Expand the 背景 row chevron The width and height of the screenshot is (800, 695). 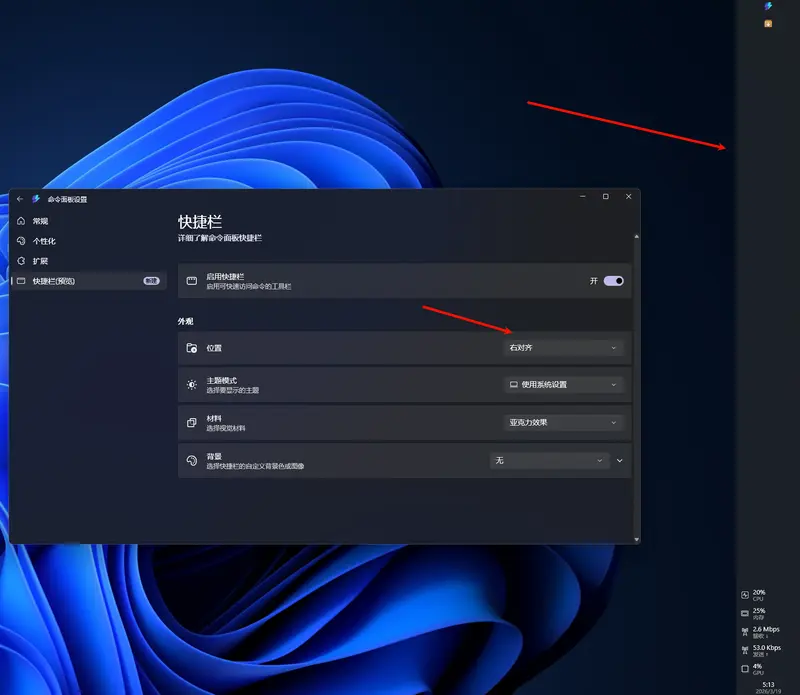[621, 460]
